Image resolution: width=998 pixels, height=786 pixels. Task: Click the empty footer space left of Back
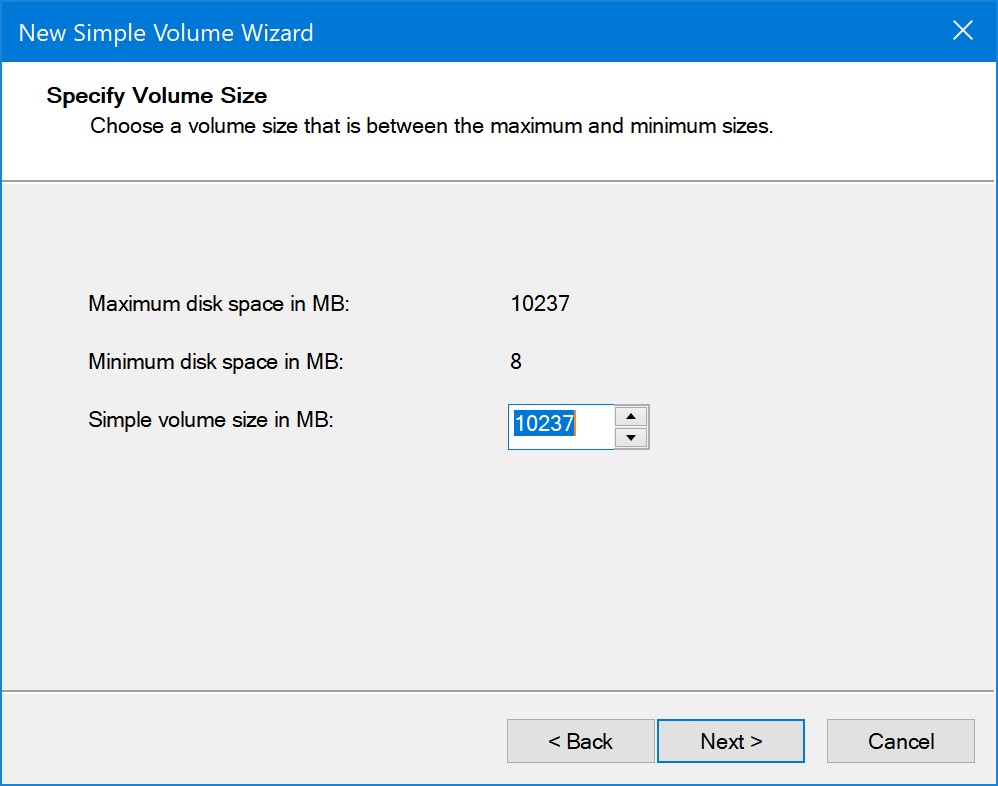[250, 741]
